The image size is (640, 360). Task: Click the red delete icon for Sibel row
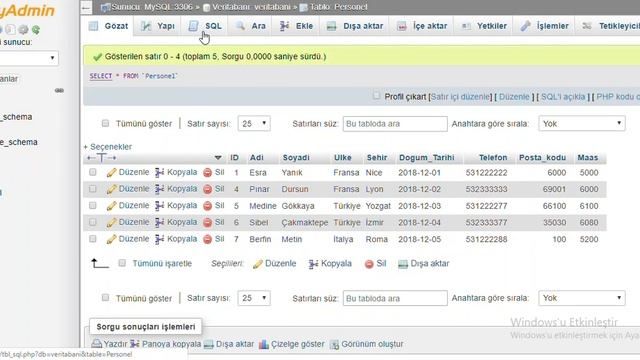(x=207, y=223)
